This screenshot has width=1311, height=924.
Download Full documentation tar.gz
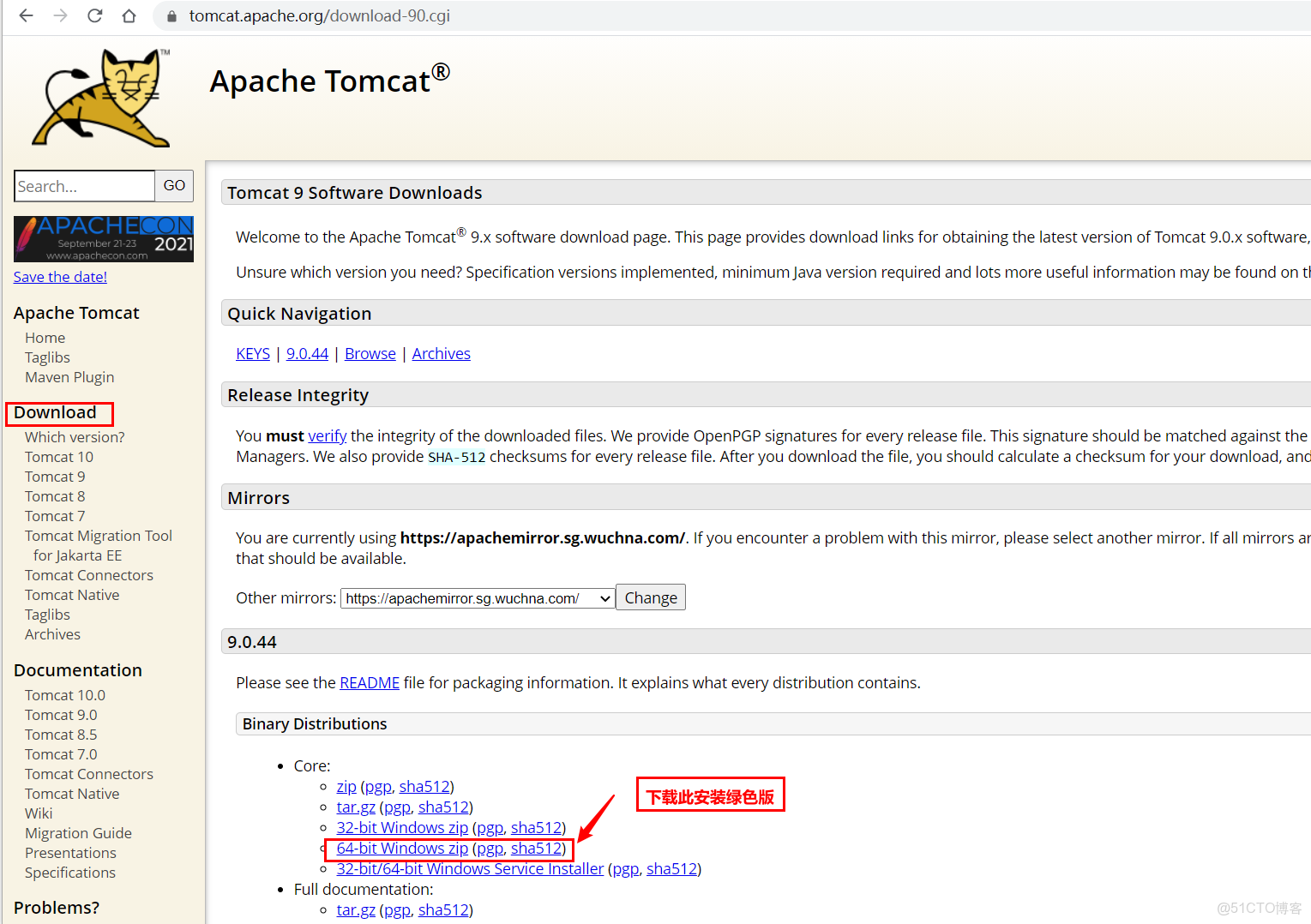356,910
